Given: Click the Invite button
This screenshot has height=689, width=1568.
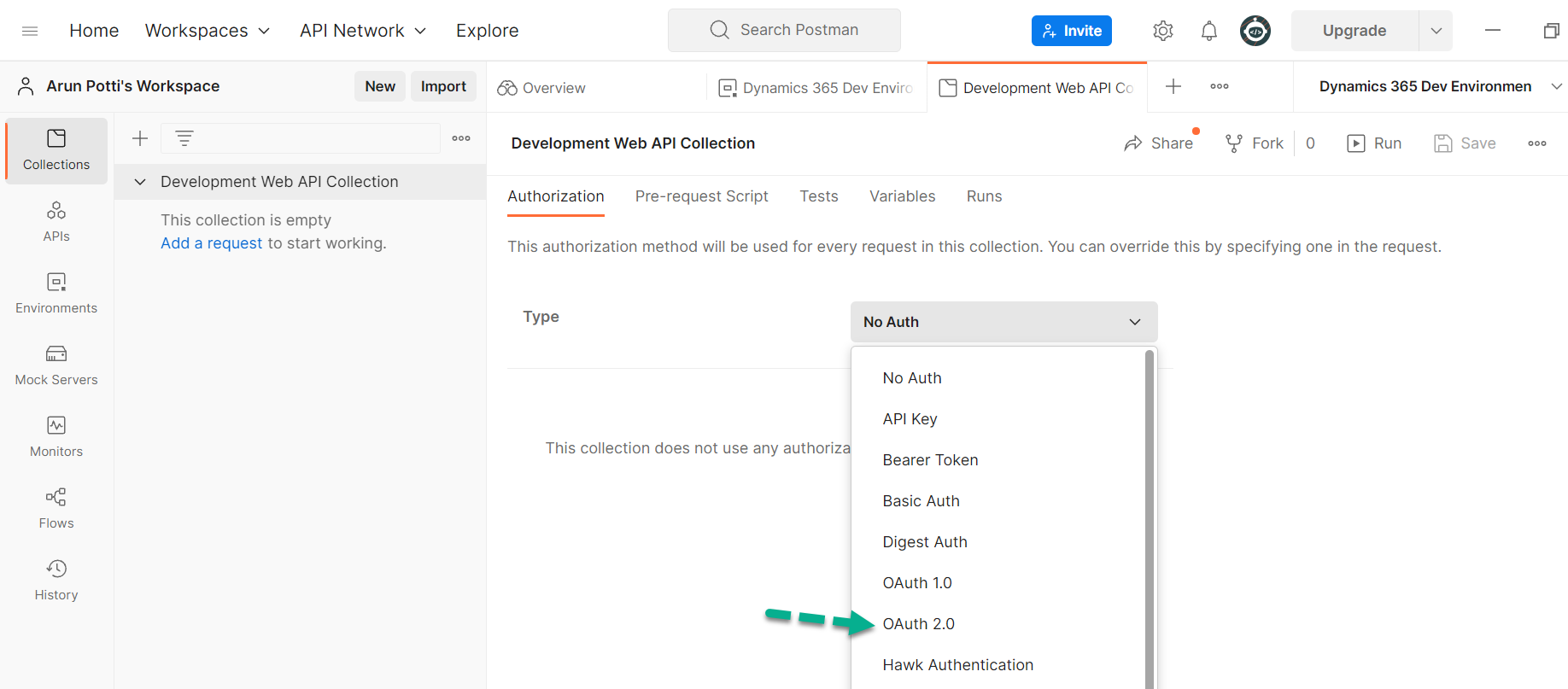Looking at the screenshot, I should point(1072,31).
